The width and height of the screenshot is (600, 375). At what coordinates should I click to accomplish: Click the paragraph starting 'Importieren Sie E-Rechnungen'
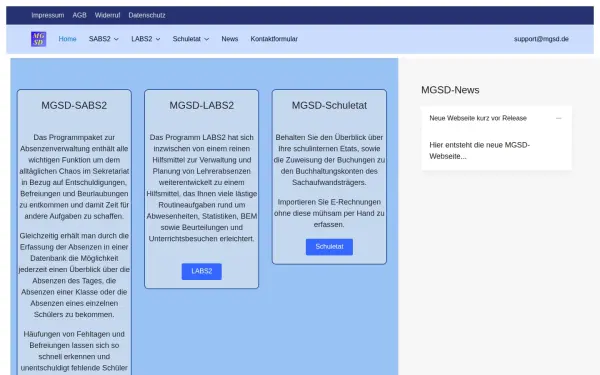(329, 213)
